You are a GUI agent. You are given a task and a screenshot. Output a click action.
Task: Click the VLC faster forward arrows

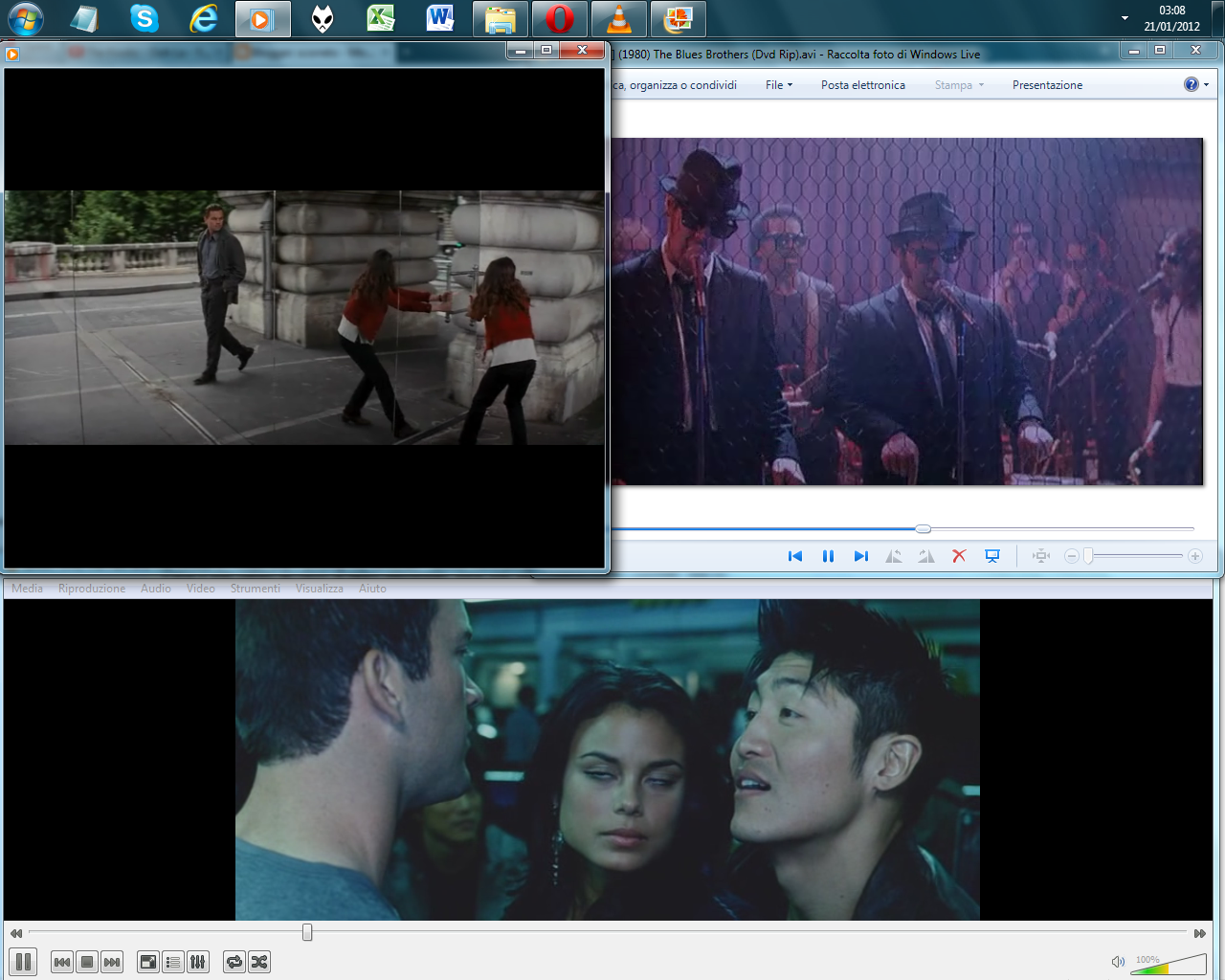coord(1200,933)
